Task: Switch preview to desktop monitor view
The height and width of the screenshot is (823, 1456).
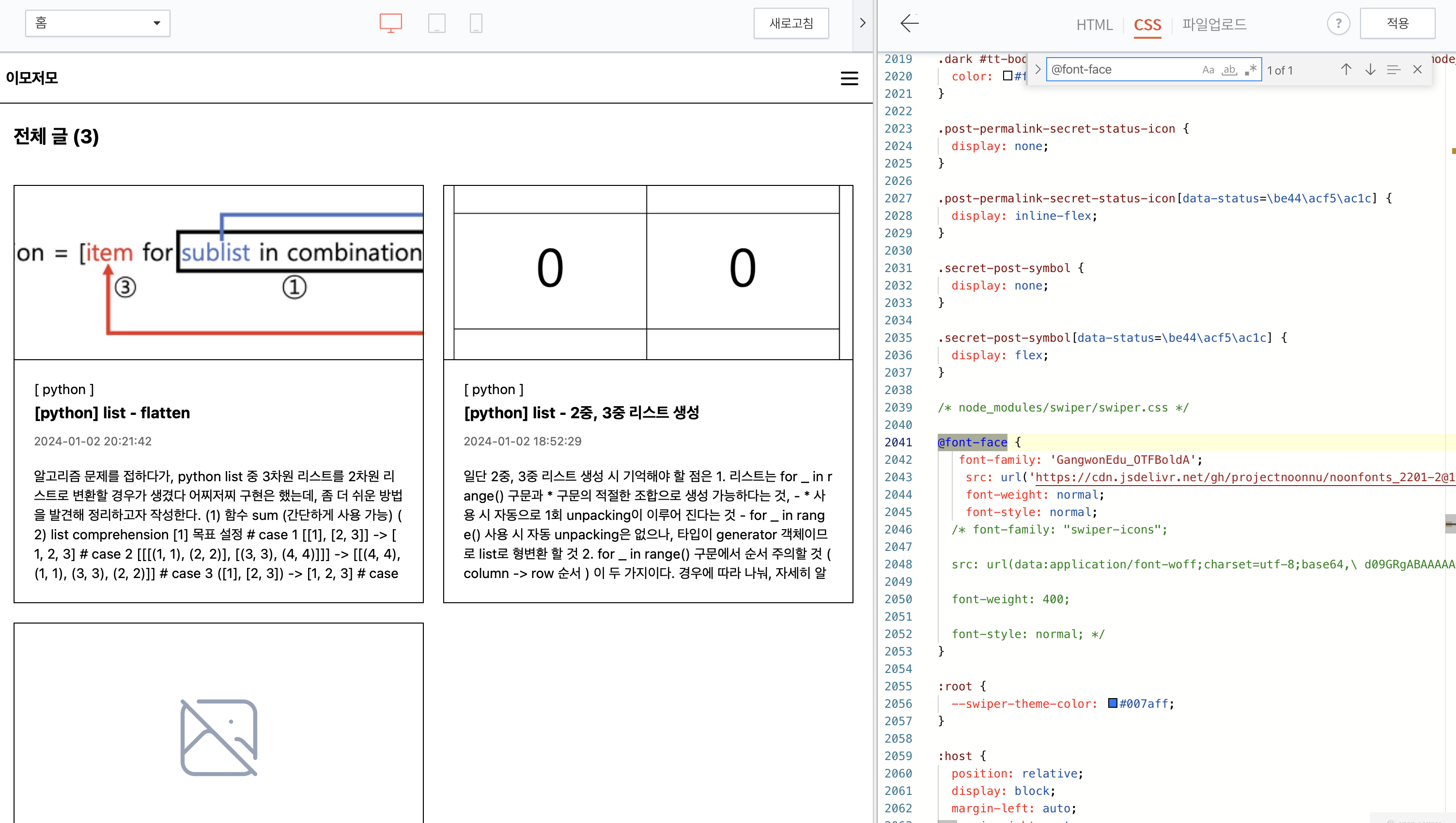Action: 390,23
